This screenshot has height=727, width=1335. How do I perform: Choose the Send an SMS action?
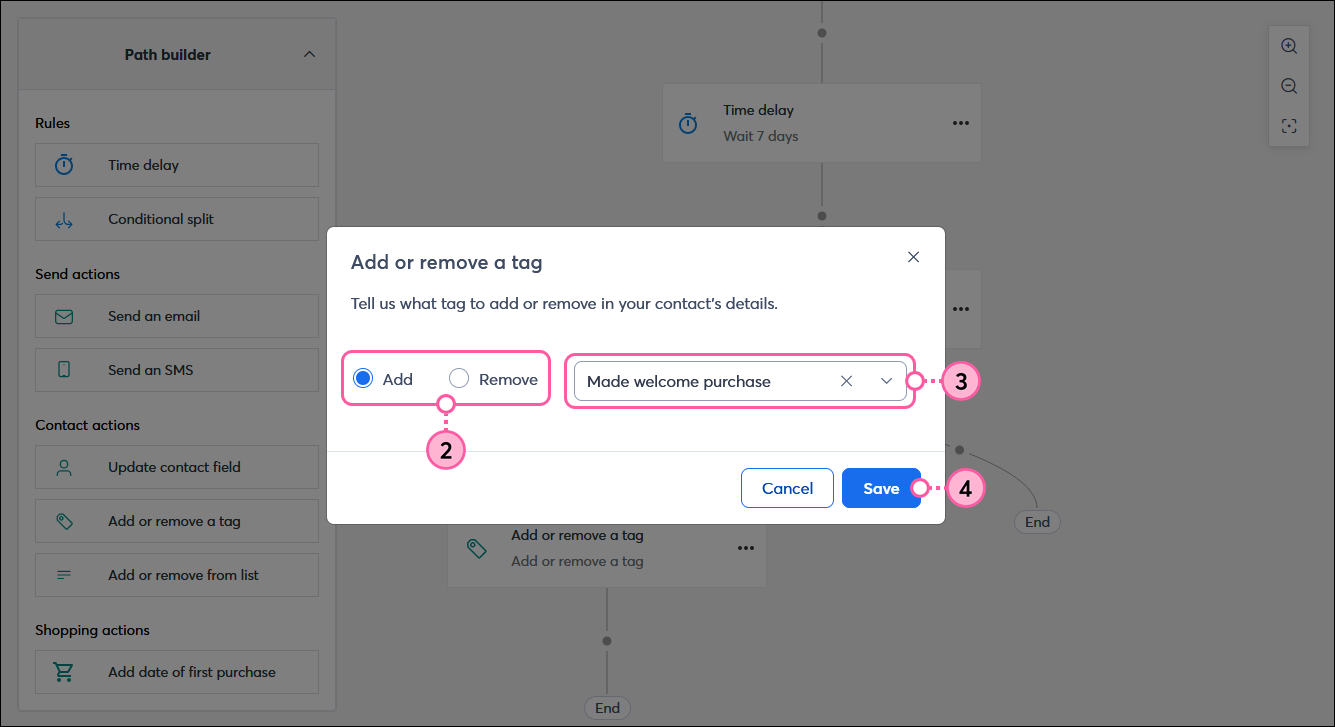click(x=176, y=369)
